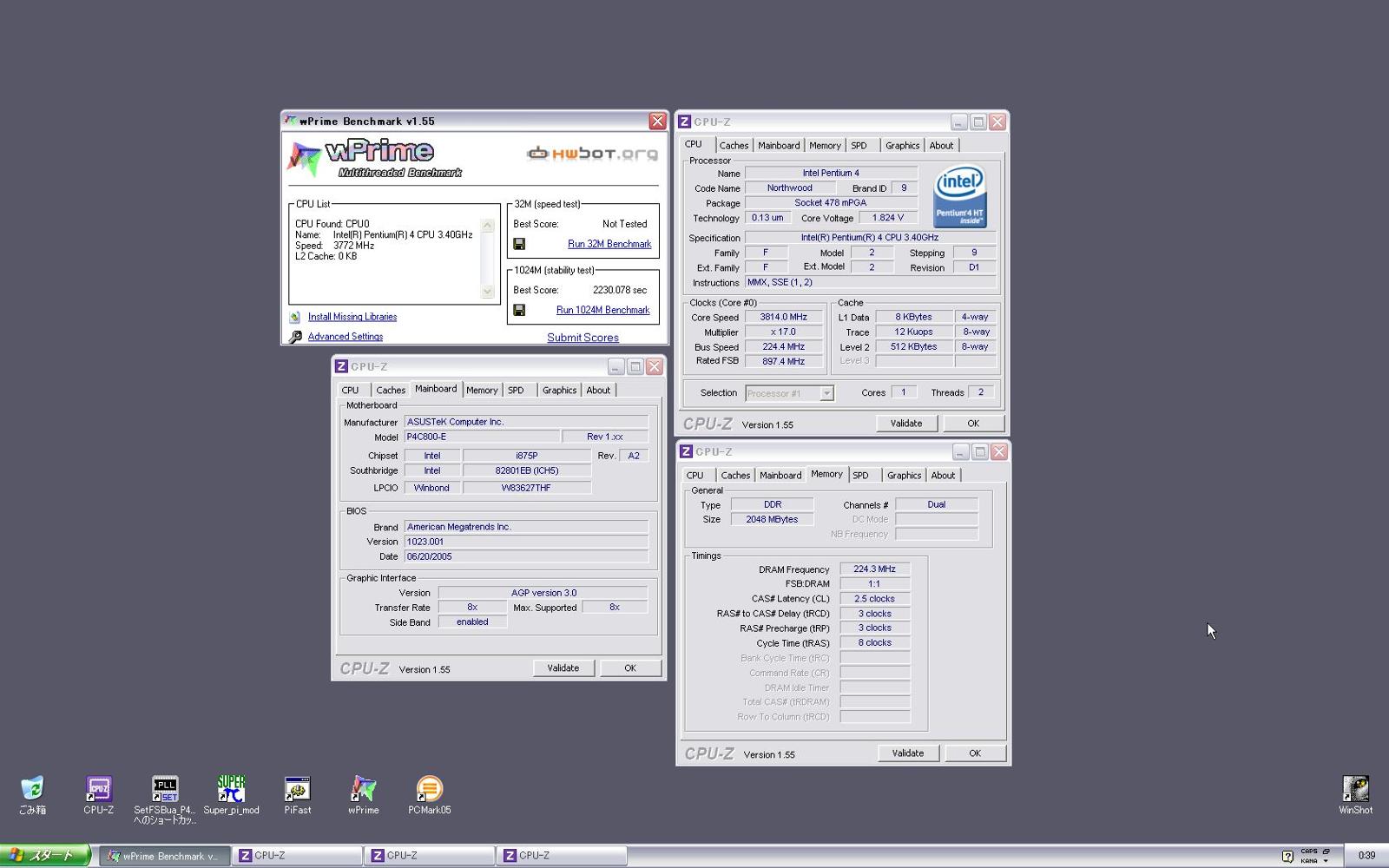Launch PiFast desktop icon
1389x868 pixels.
pyautogui.click(x=297, y=788)
